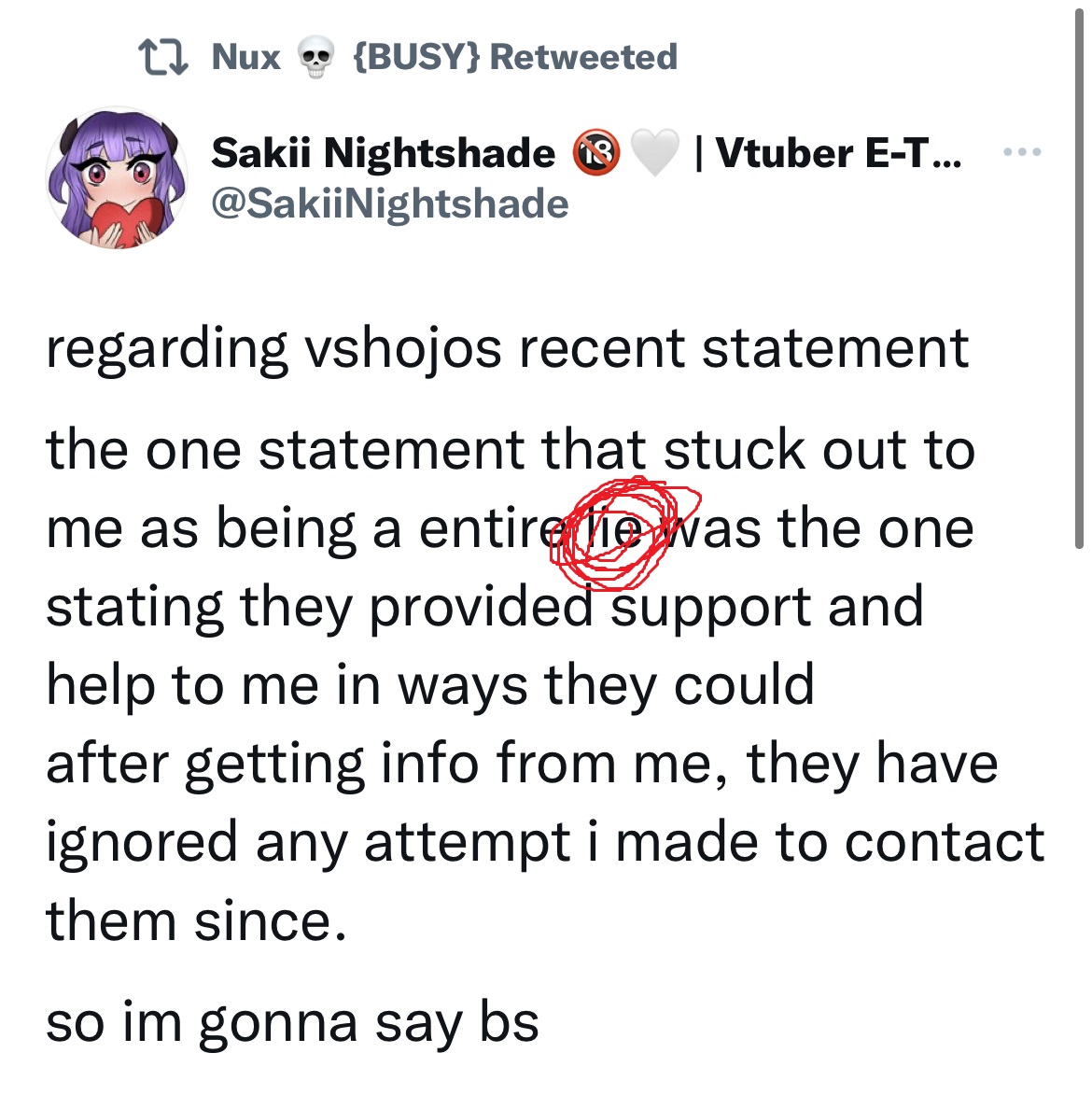Open the three-dot more options menu
The height and width of the screenshot is (1109, 1092).
[x=1022, y=152]
